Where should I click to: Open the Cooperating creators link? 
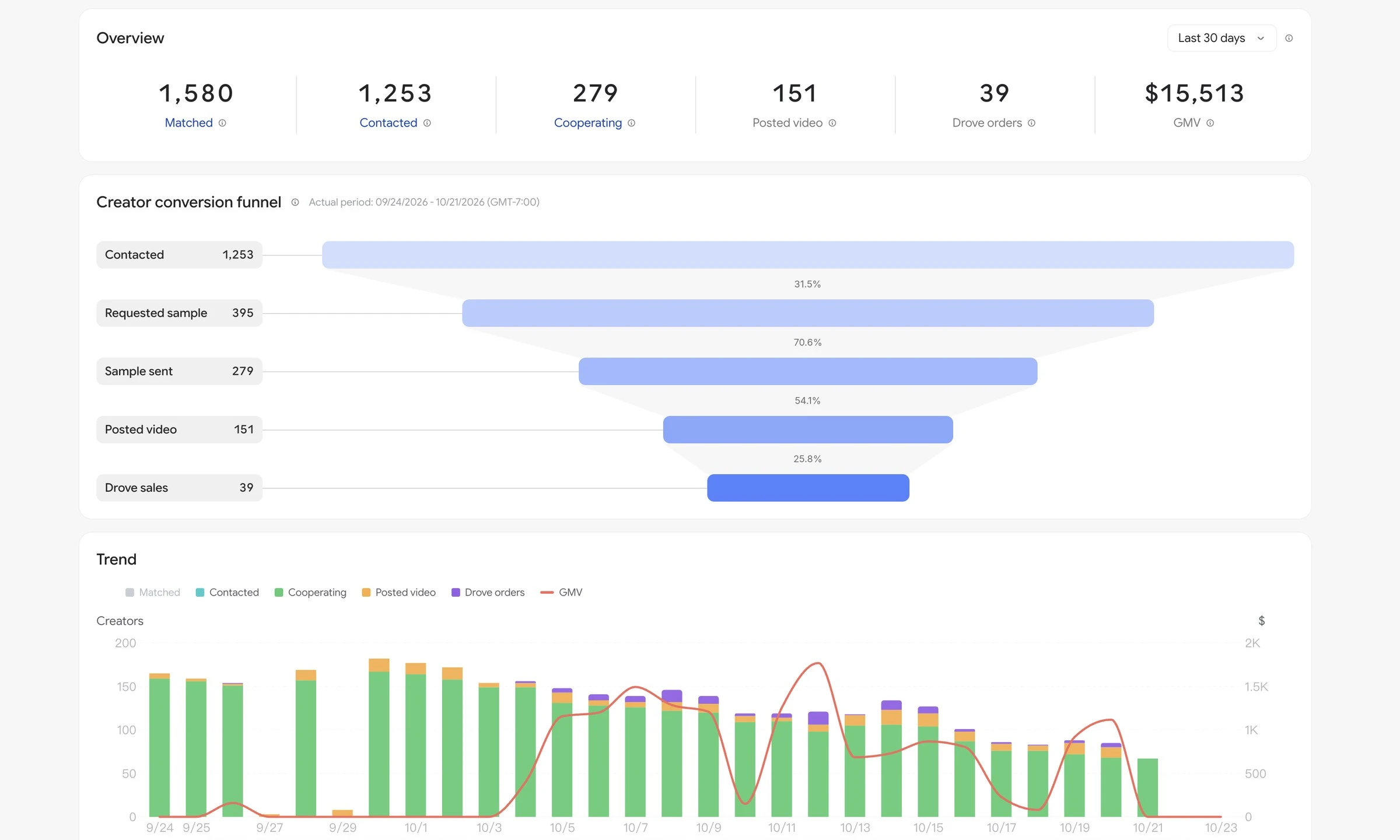(588, 123)
